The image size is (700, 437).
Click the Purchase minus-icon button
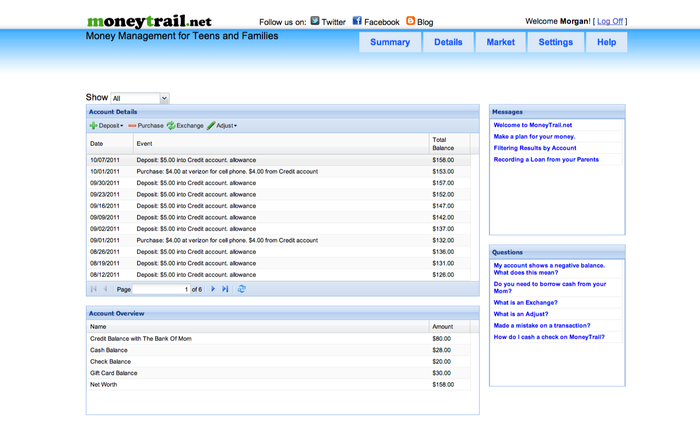tap(146, 126)
